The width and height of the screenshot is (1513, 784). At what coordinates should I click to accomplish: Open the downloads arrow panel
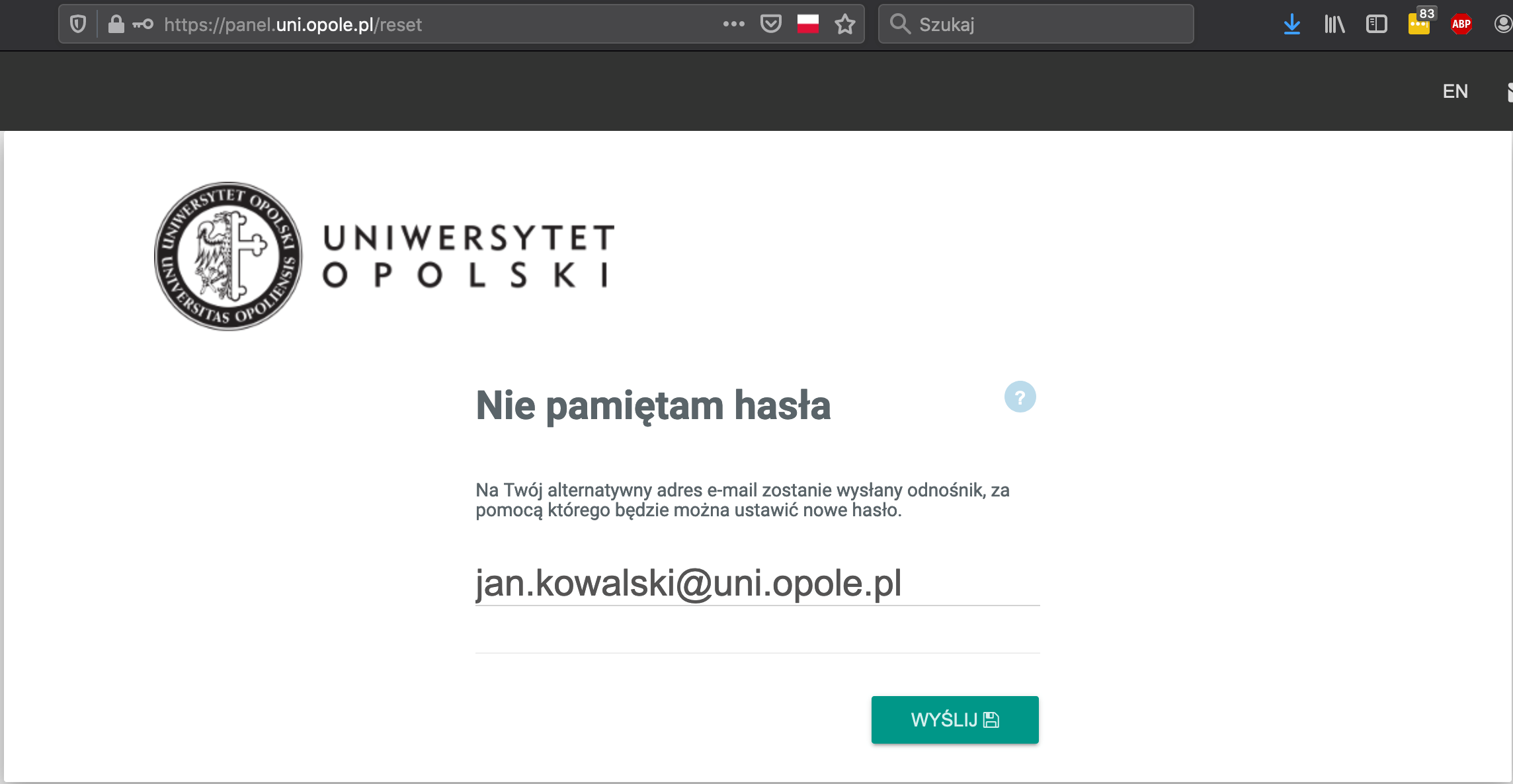[1291, 24]
